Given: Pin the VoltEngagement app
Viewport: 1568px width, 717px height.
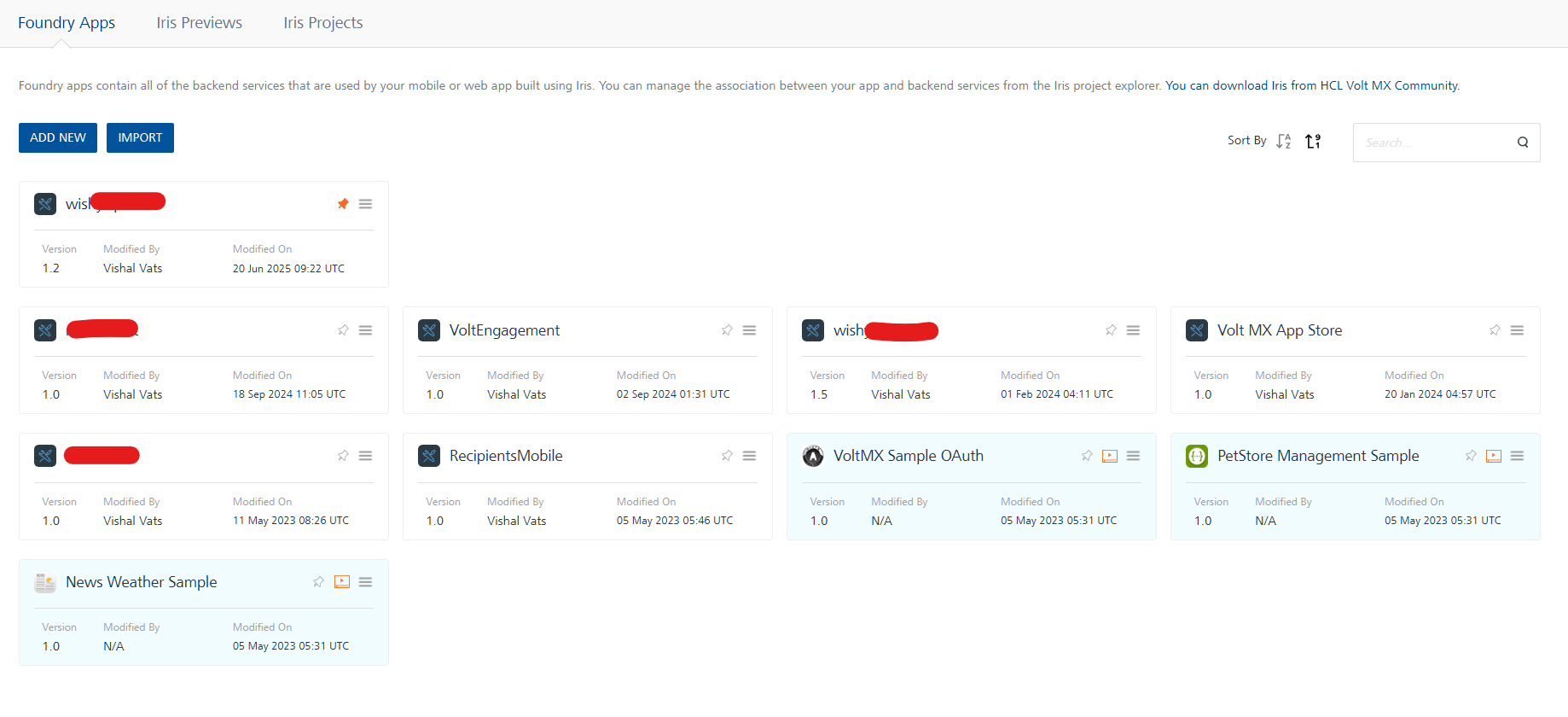Looking at the screenshot, I should coord(727,330).
